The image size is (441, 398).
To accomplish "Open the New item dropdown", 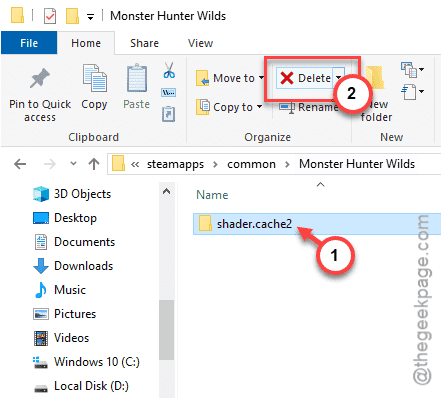I will pyautogui.click(x=412, y=70).
